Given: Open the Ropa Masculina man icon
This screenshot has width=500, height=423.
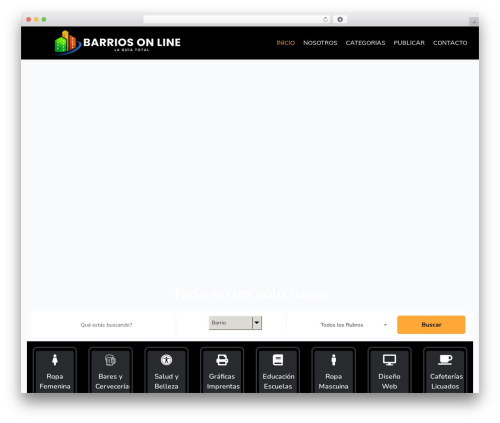Looking at the screenshot, I should (x=334, y=360).
